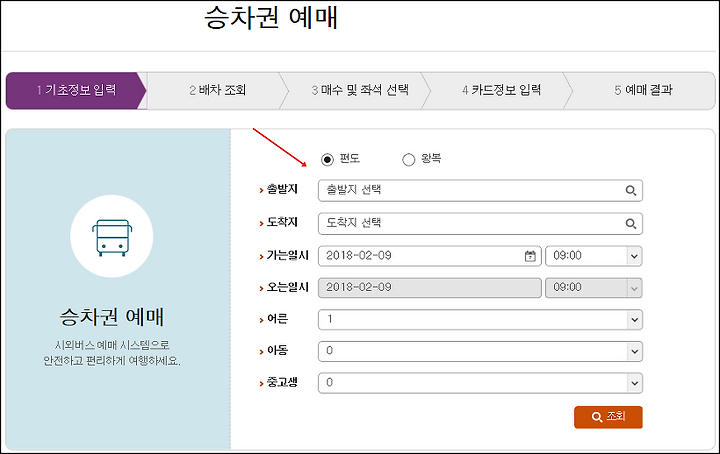Open the 오는일시 time dropdown
Image resolution: width=720 pixels, height=454 pixels.
[593, 288]
